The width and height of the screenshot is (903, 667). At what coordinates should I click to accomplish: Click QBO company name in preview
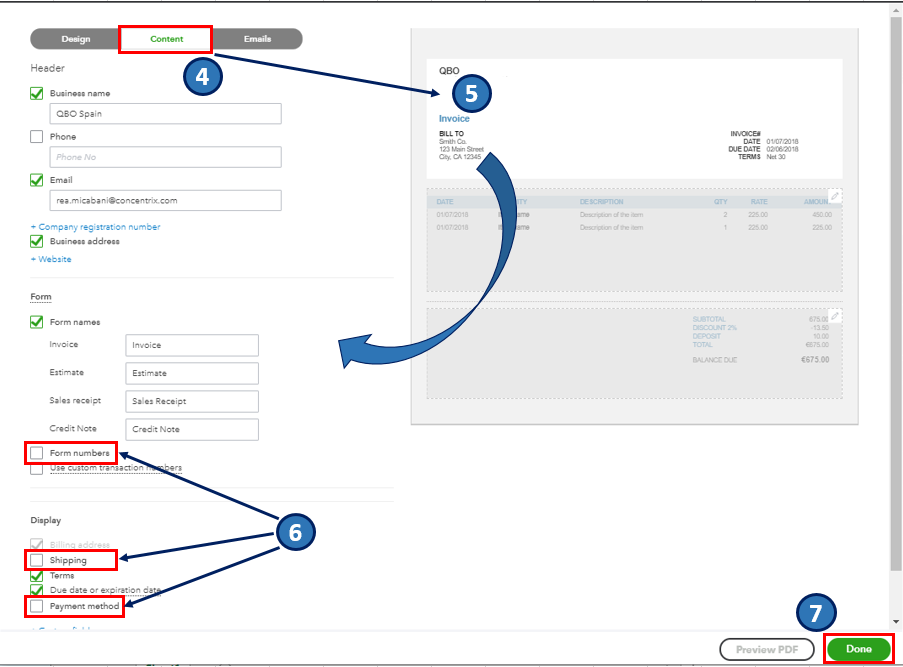pyautogui.click(x=449, y=71)
